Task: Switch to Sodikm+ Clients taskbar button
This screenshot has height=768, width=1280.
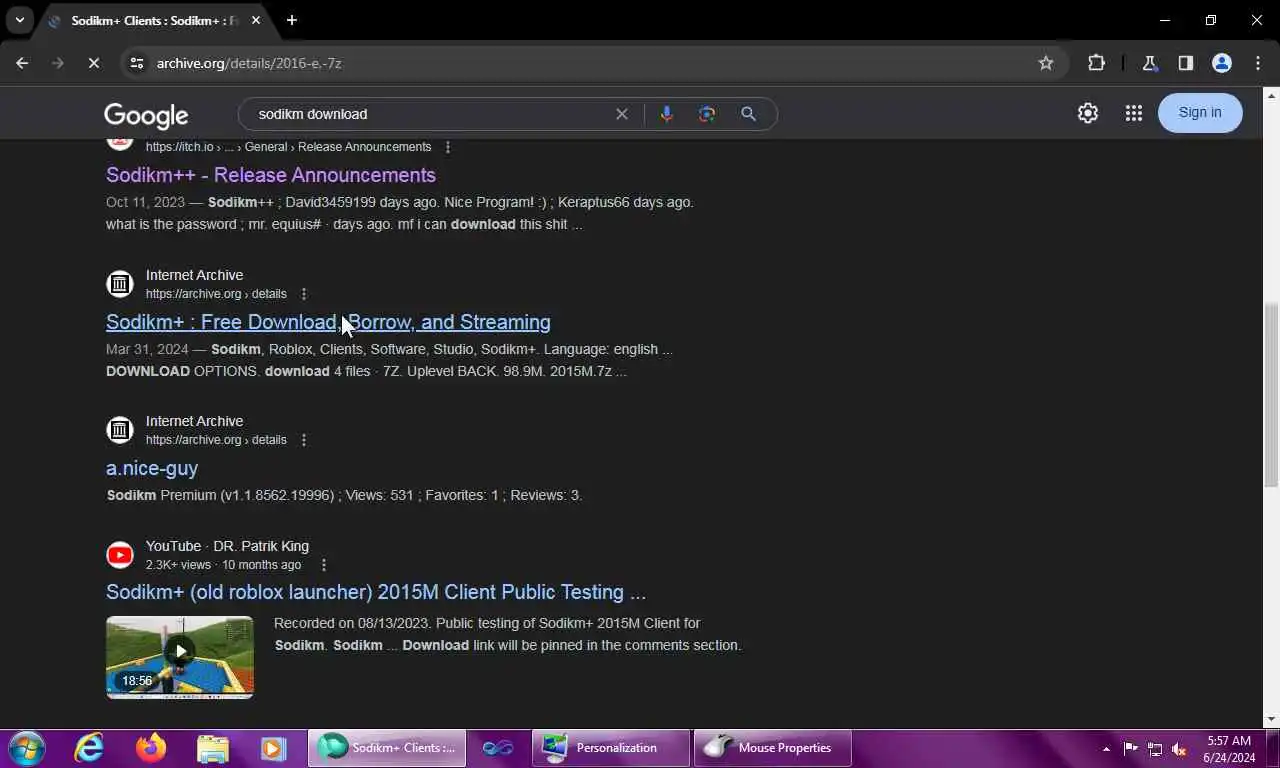Action: [387, 748]
